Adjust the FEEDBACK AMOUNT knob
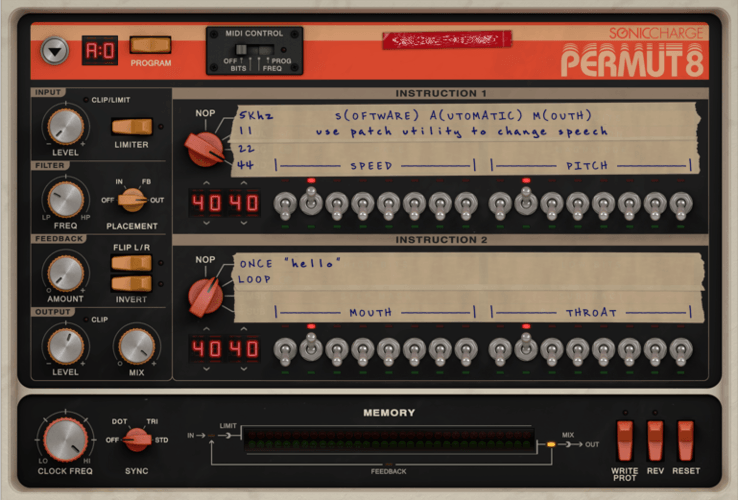 [65, 273]
